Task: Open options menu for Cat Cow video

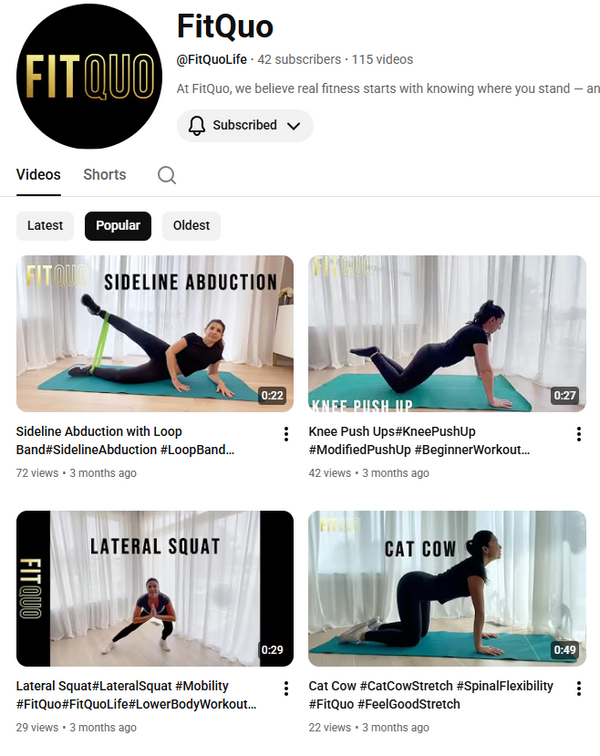Action: click(579, 688)
